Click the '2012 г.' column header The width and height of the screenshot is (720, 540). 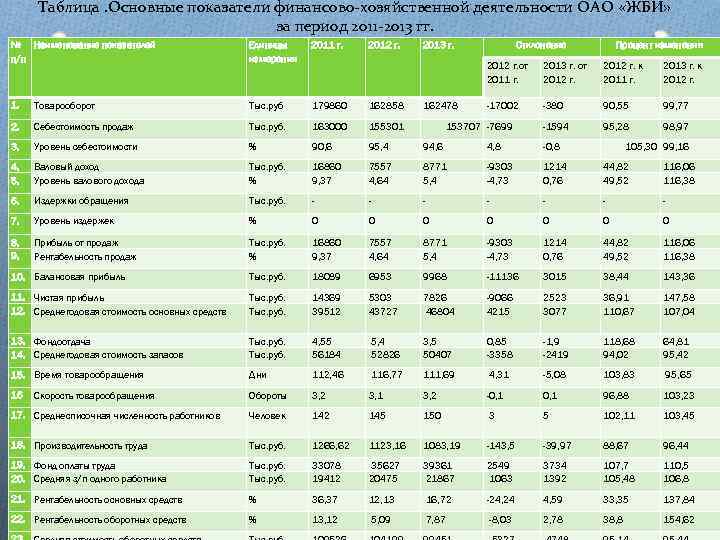[383, 45]
